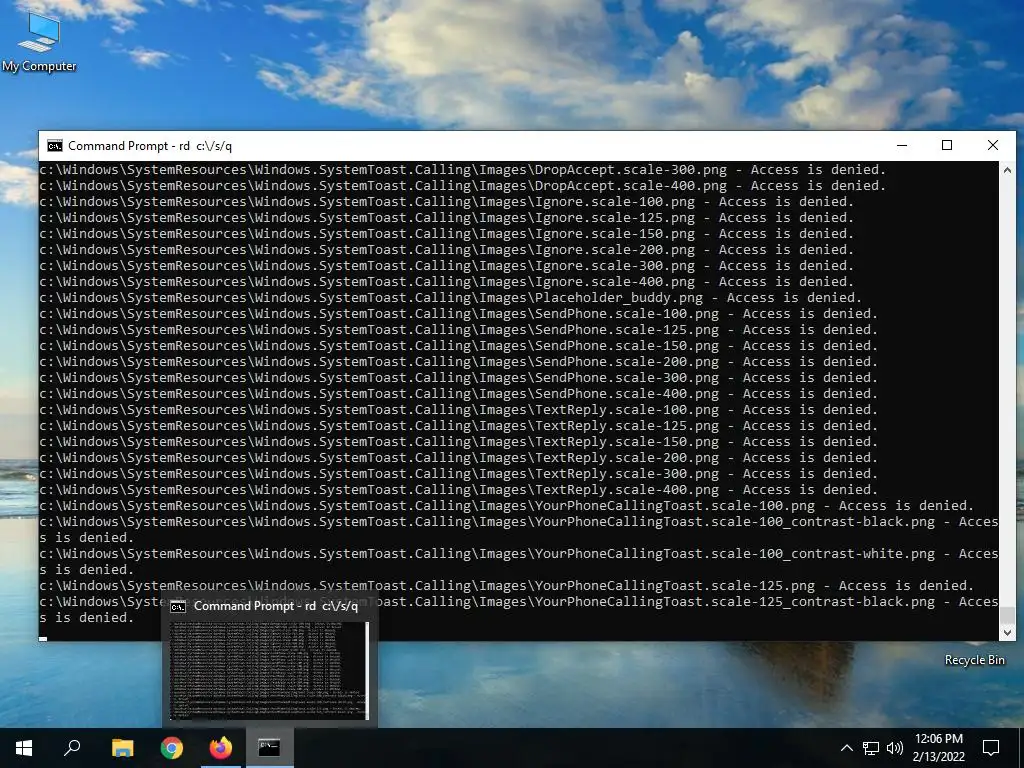This screenshot has width=1024, height=768.
Task: Click the Command Prompt title bar icon
Action: pos(55,146)
